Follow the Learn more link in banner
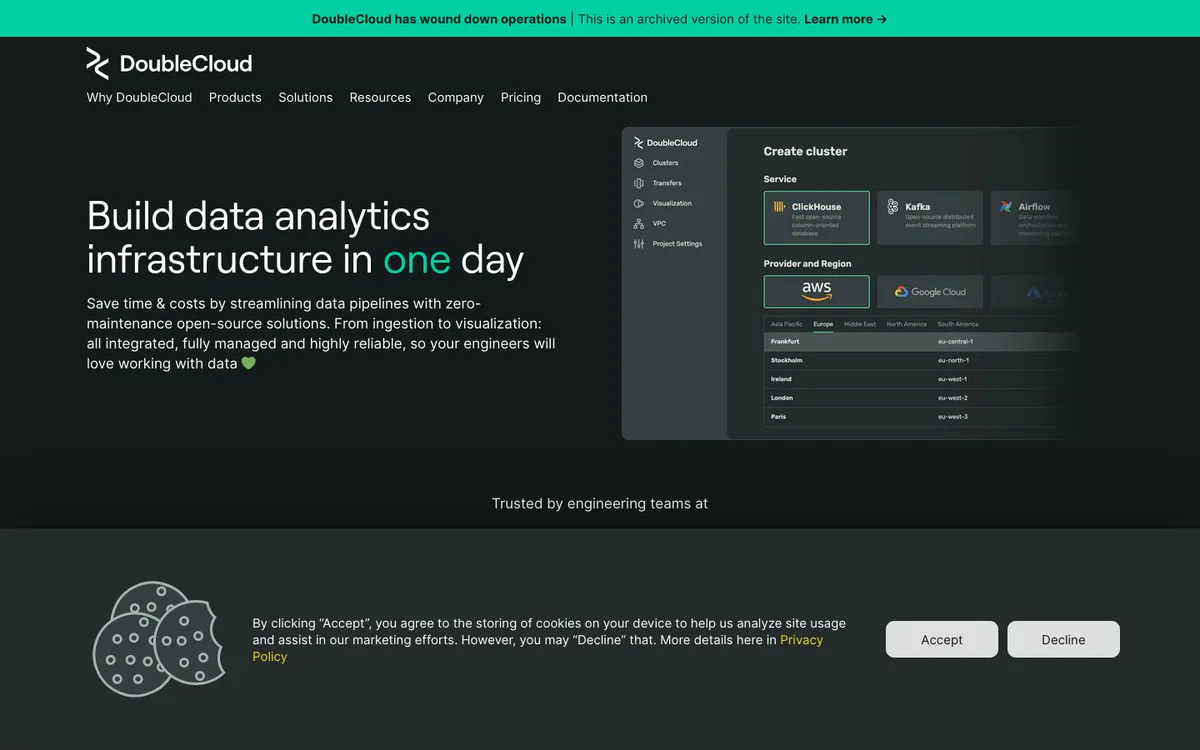The width and height of the screenshot is (1200, 750). coord(845,19)
